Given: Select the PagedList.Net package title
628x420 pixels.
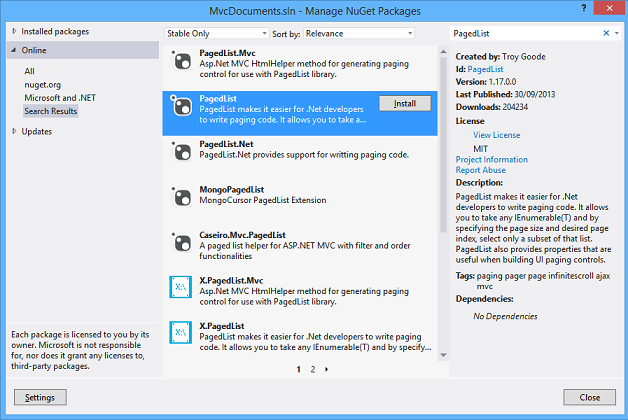Looking at the screenshot, I should (226, 144).
